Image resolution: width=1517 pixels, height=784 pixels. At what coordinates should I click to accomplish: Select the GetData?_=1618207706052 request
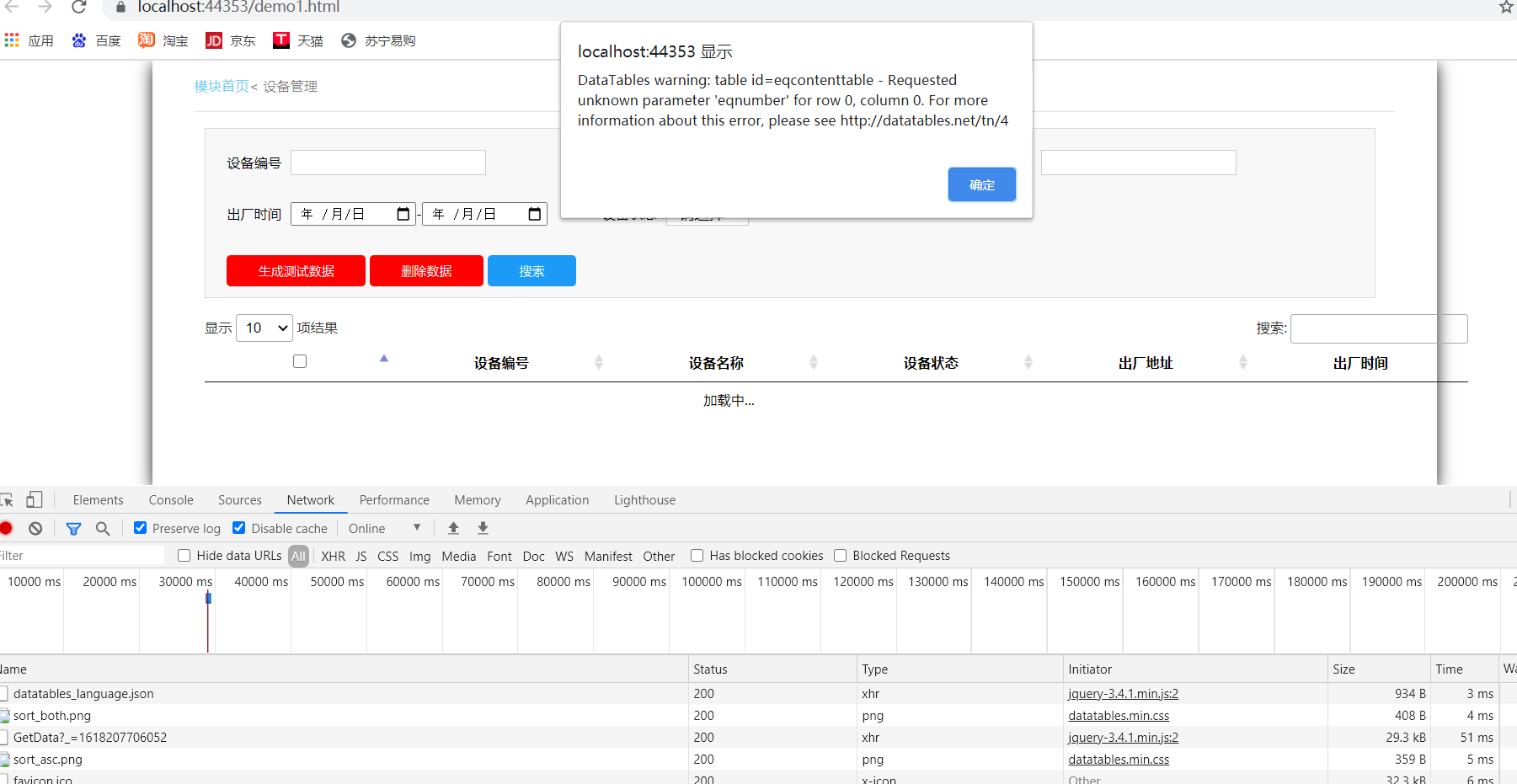90,738
